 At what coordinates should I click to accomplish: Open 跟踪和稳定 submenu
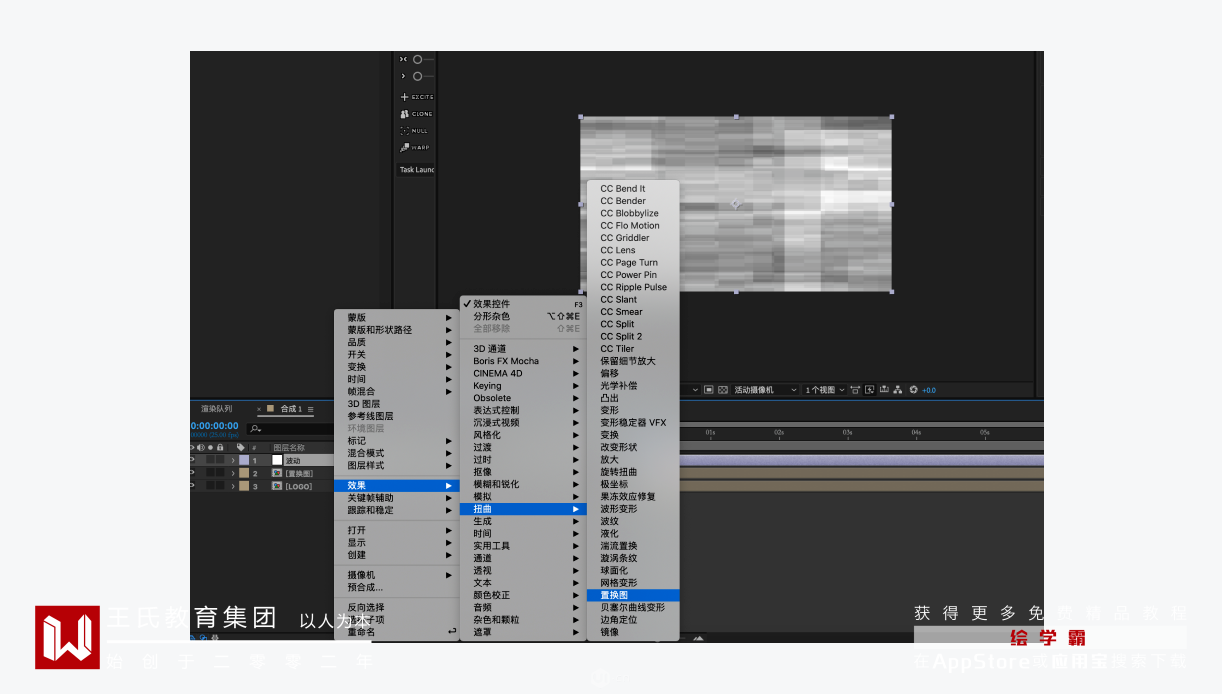pos(397,510)
